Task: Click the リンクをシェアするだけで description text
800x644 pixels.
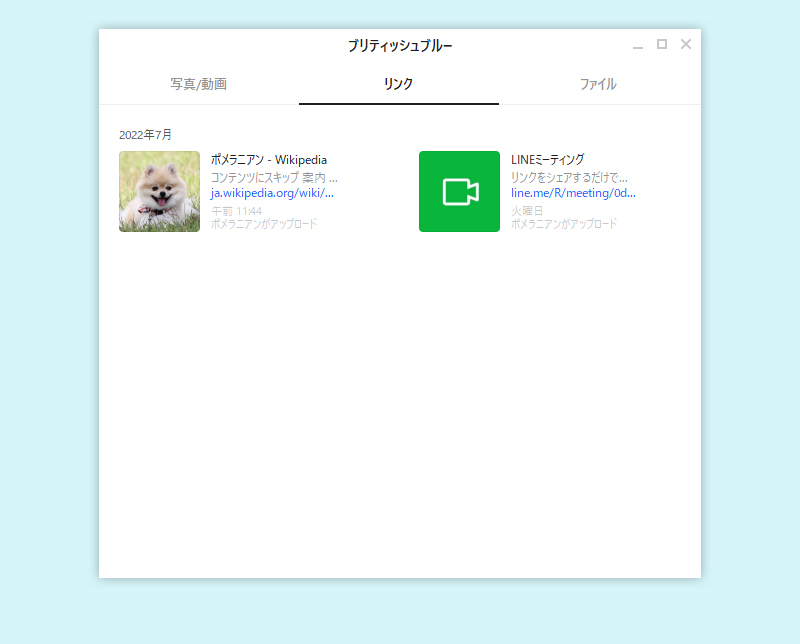Action: pos(567,175)
